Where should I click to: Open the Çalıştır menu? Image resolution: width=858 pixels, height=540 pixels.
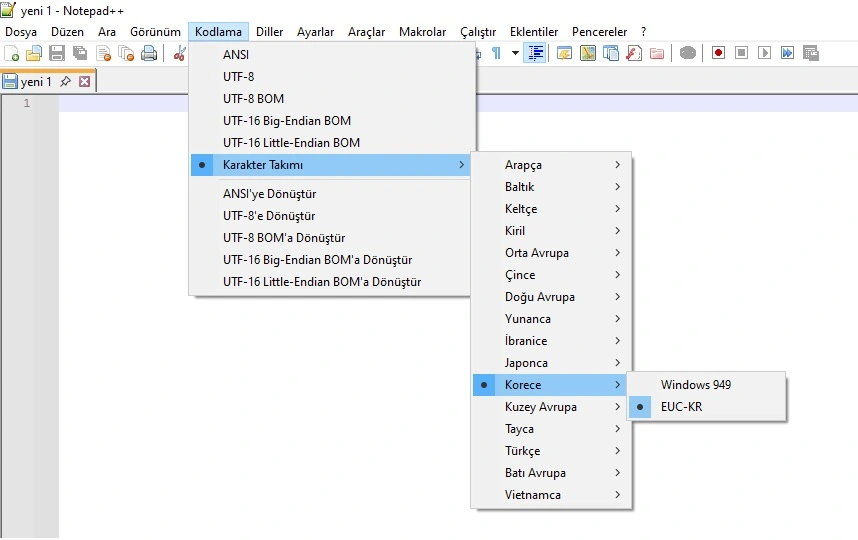(x=478, y=32)
